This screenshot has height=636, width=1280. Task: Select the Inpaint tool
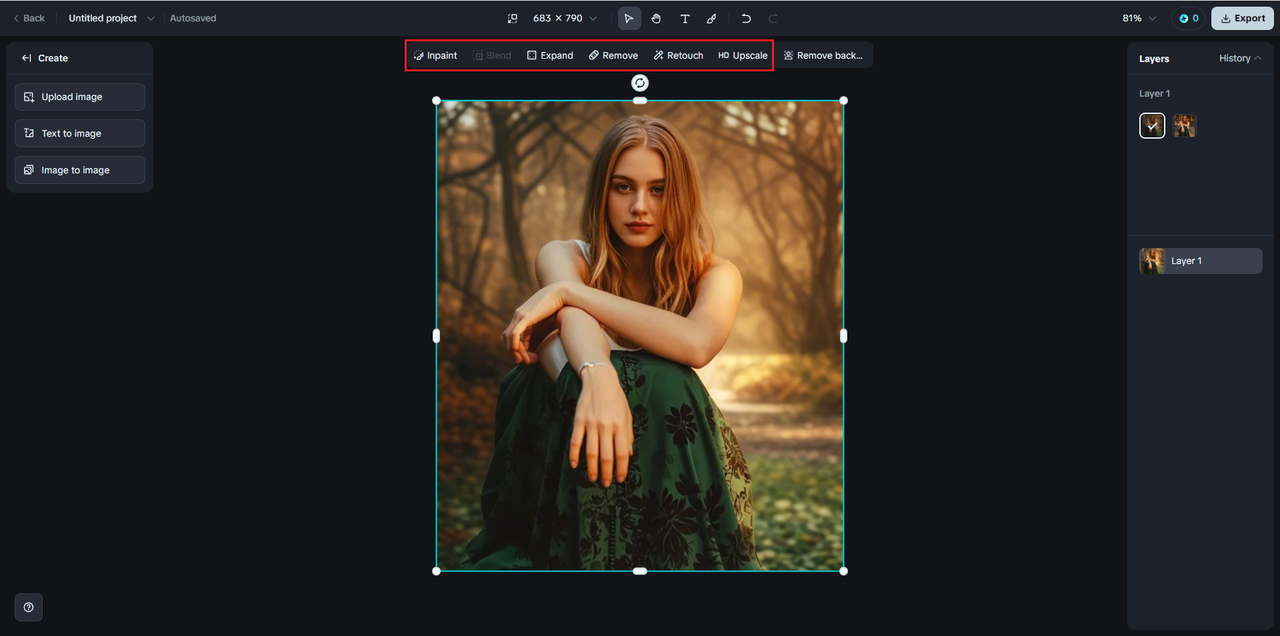(435, 55)
